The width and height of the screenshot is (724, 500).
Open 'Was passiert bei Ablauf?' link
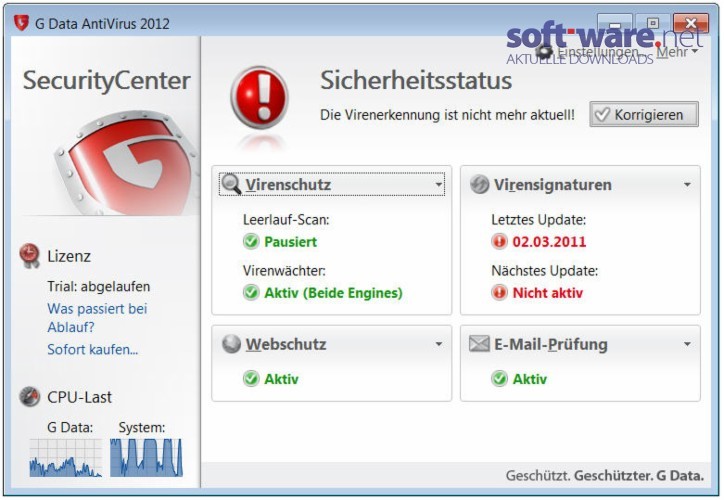pos(97,318)
